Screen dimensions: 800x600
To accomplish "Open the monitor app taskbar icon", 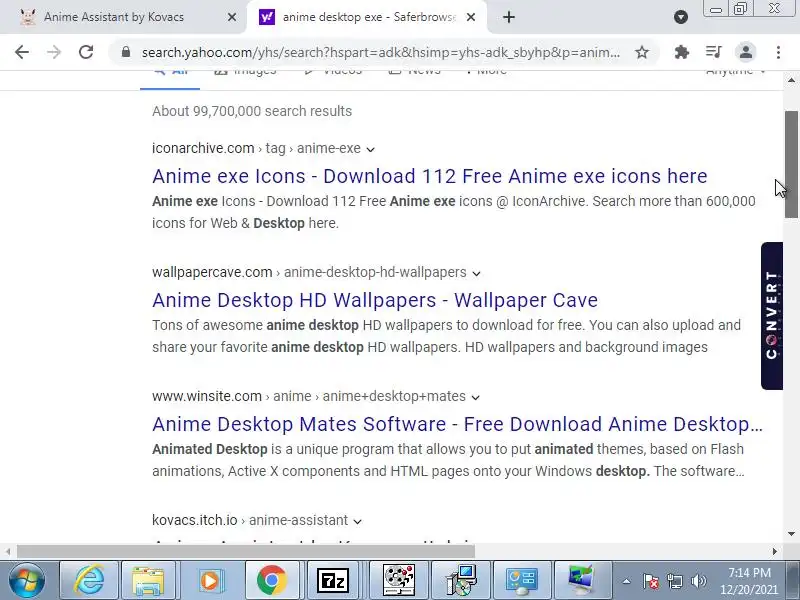I will pos(582,580).
